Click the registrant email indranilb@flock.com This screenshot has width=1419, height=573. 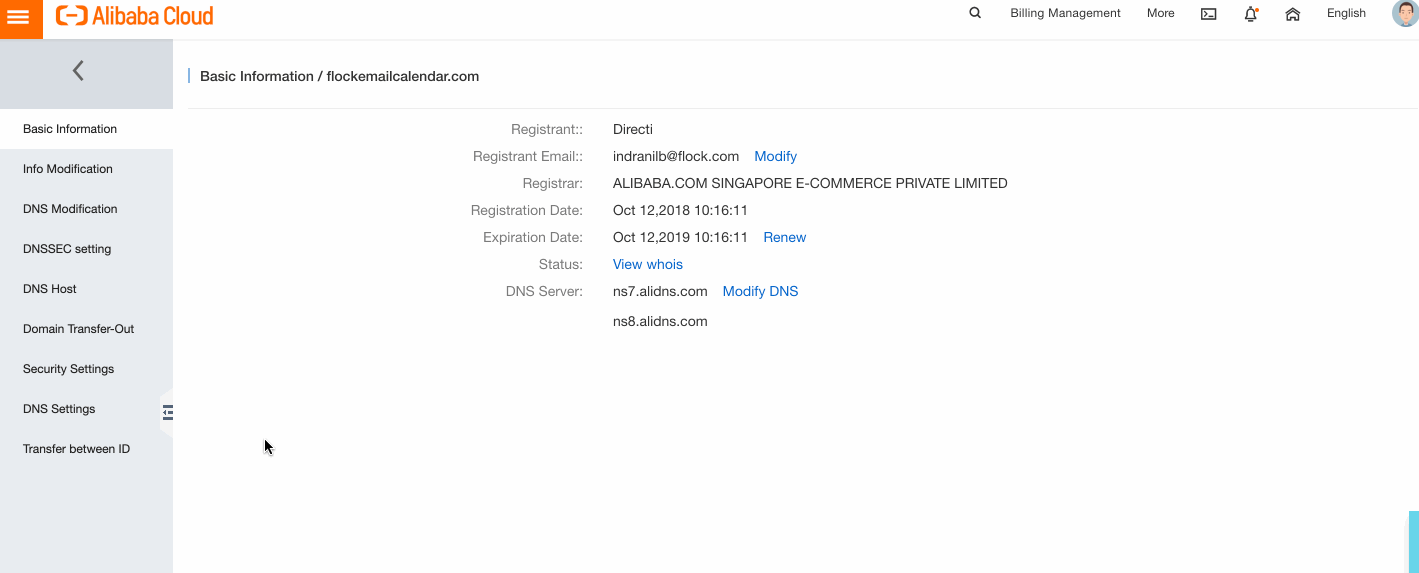(x=676, y=156)
